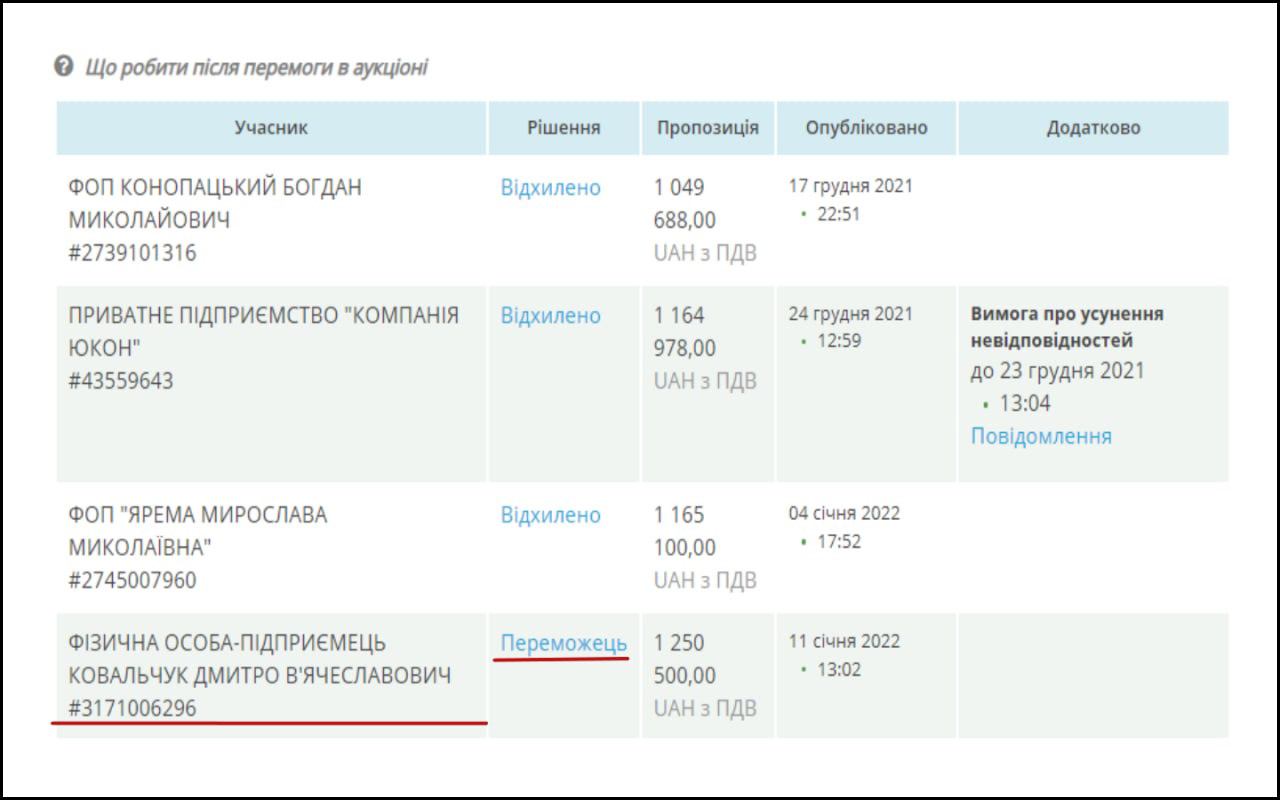Click the question mark help icon
This screenshot has width=1280, height=800.
click(64, 67)
